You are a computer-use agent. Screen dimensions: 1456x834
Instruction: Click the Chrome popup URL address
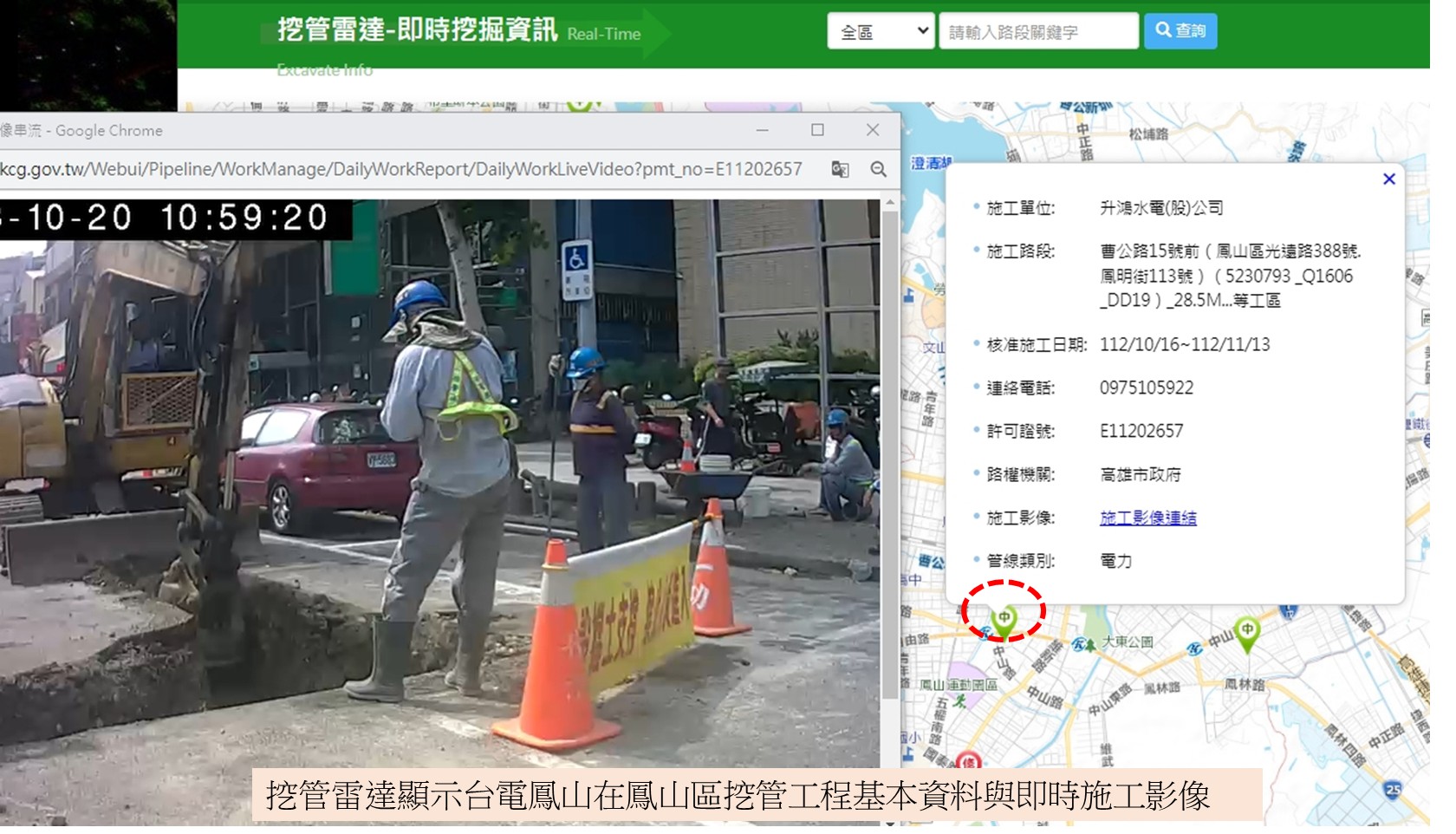pyautogui.click(x=401, y=169)
